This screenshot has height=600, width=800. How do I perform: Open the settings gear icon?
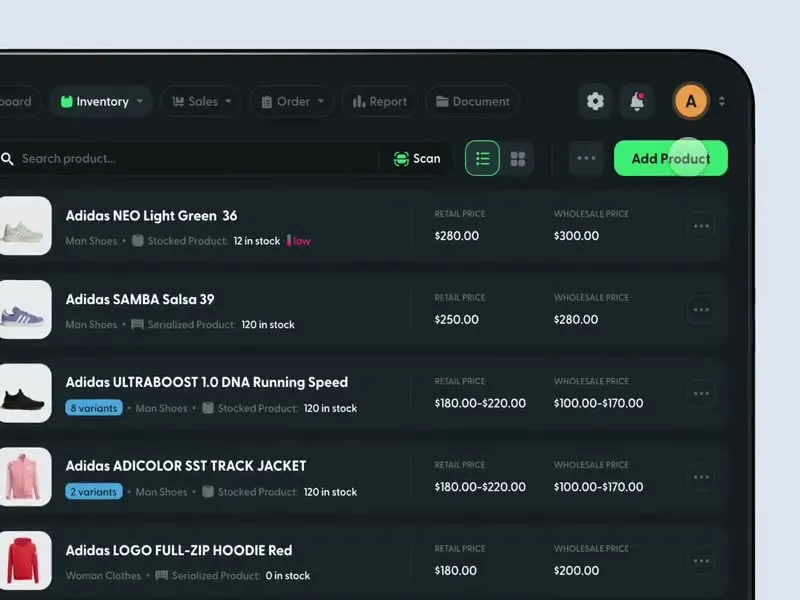coord(595,101)
